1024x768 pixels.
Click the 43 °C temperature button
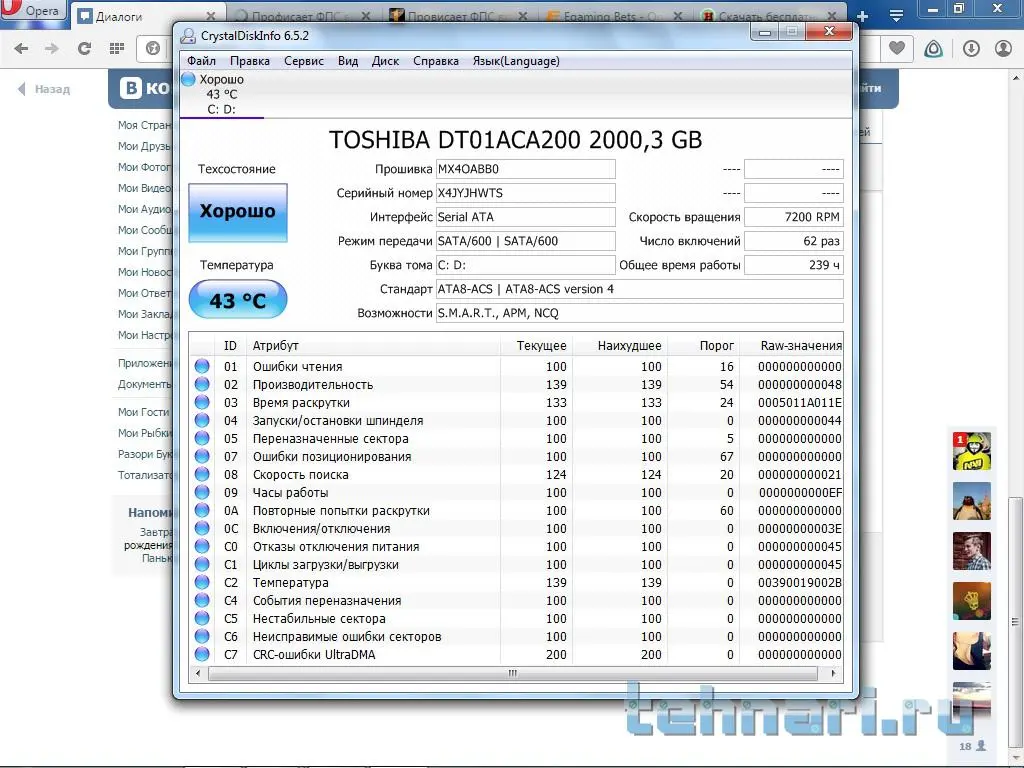(x=238, y=300)
